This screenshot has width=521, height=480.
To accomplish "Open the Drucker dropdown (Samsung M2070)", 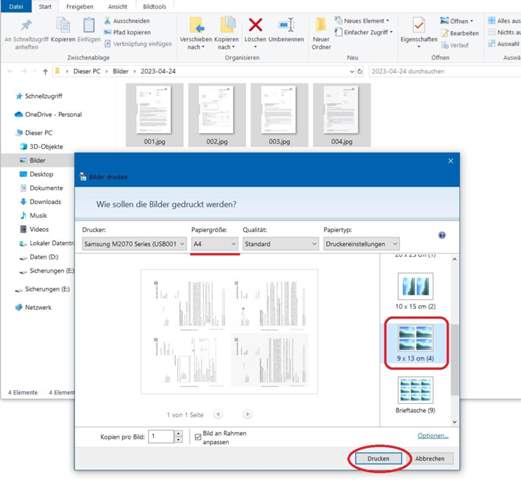I will pos(134,244).
